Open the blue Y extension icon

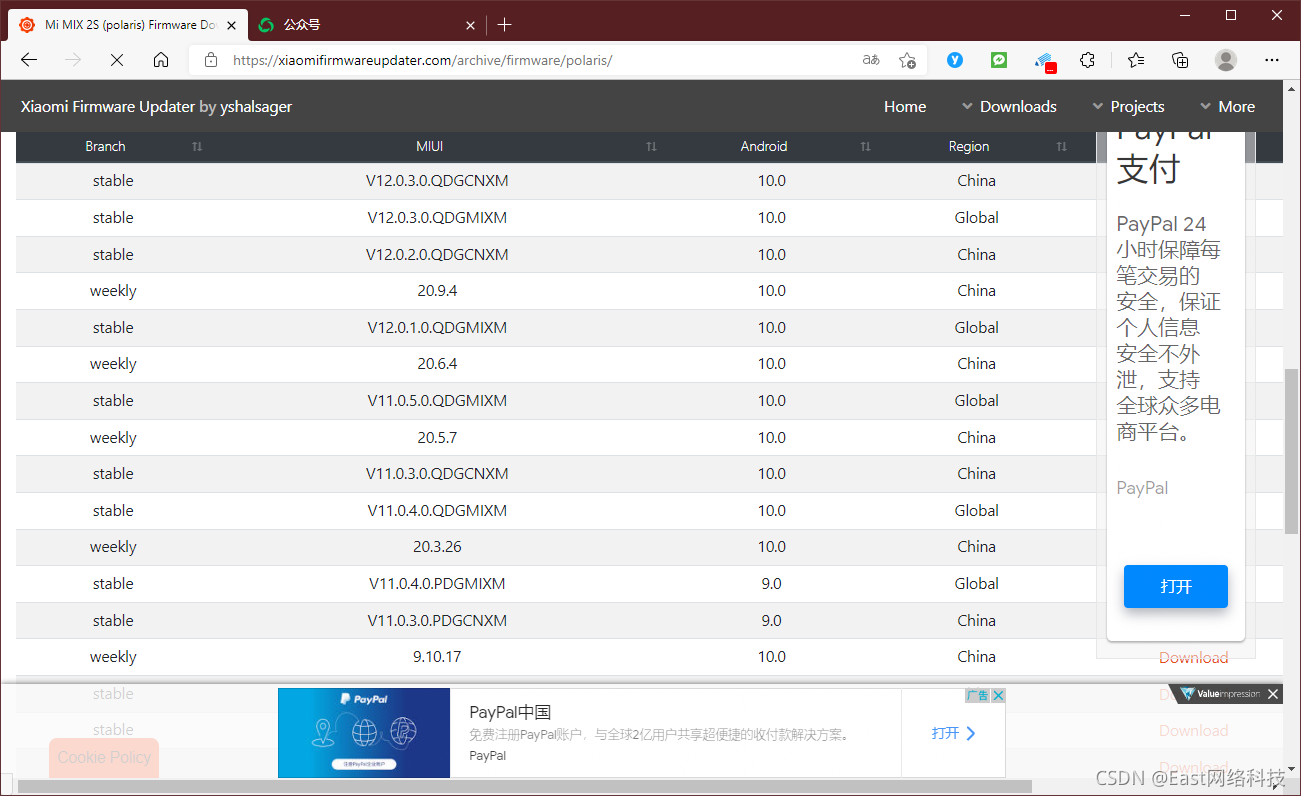pos(955,60)
